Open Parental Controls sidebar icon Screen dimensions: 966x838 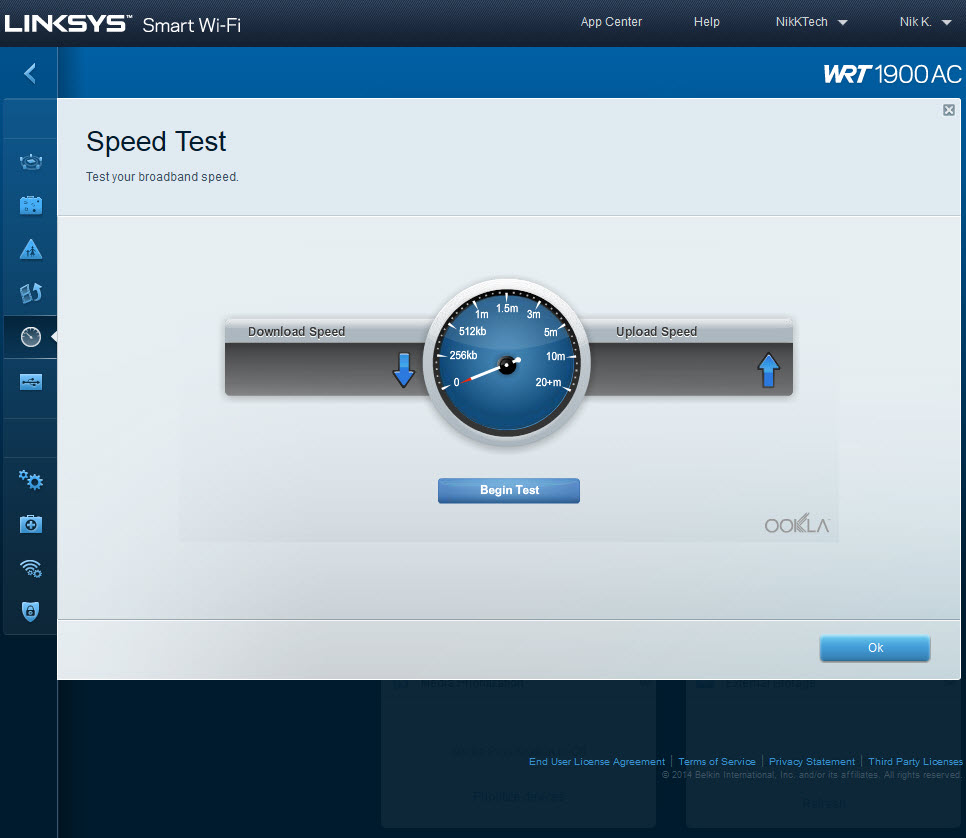[31, 250]
